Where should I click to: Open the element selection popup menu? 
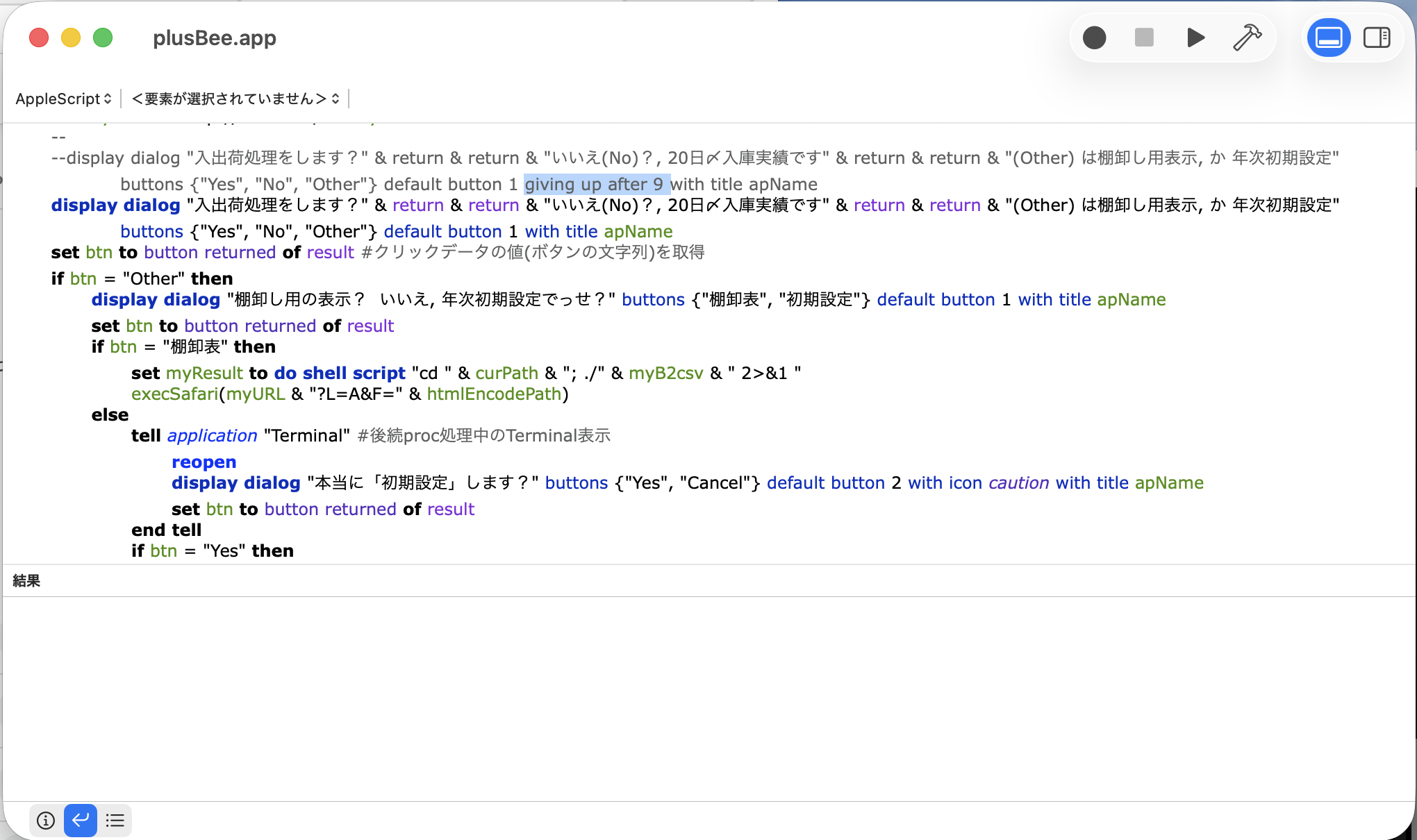[235, 99]
